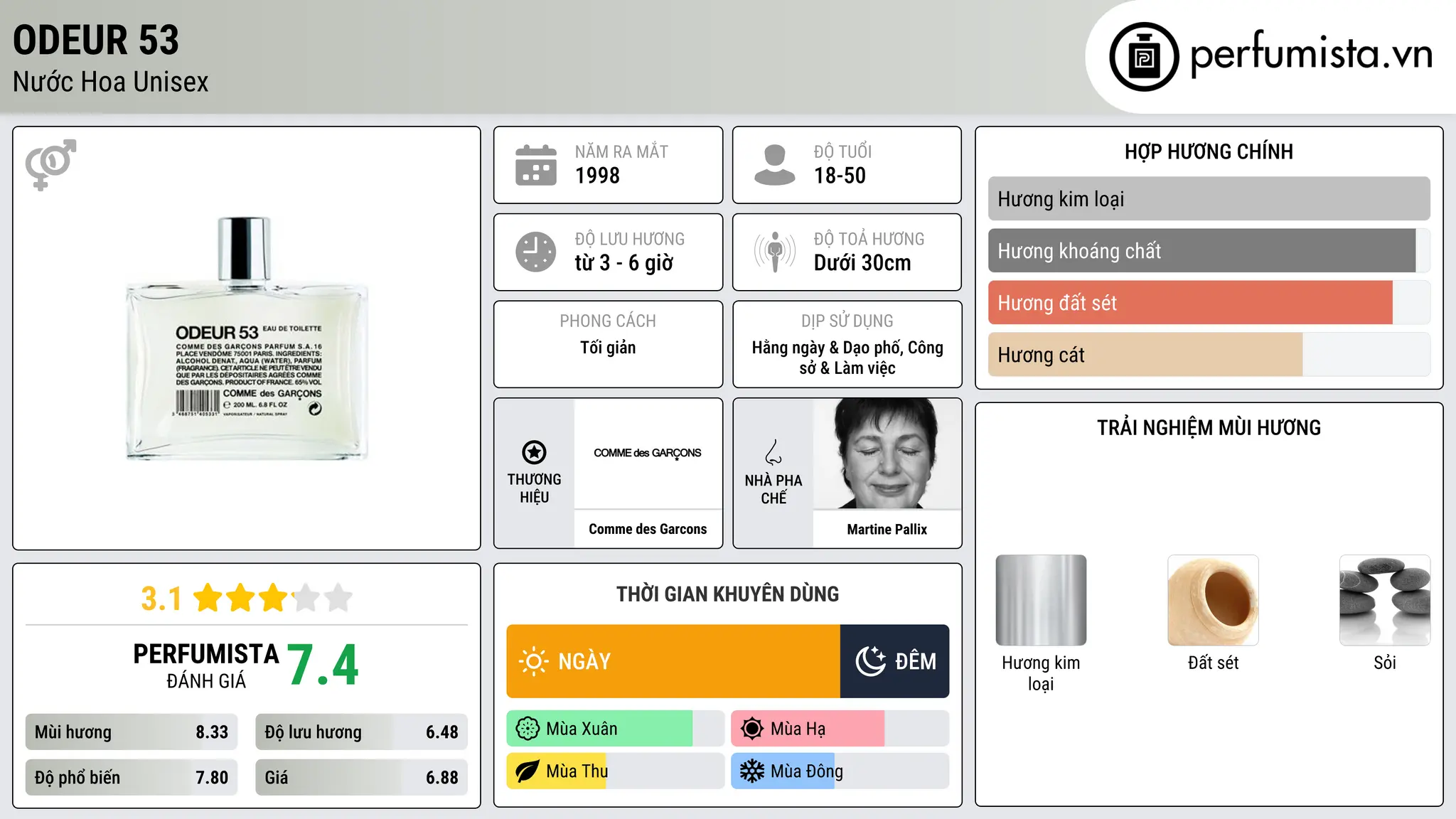Click the TRẢI NGHIỆM MÙI HƯƠNG heading

(x=1209, y=427)
